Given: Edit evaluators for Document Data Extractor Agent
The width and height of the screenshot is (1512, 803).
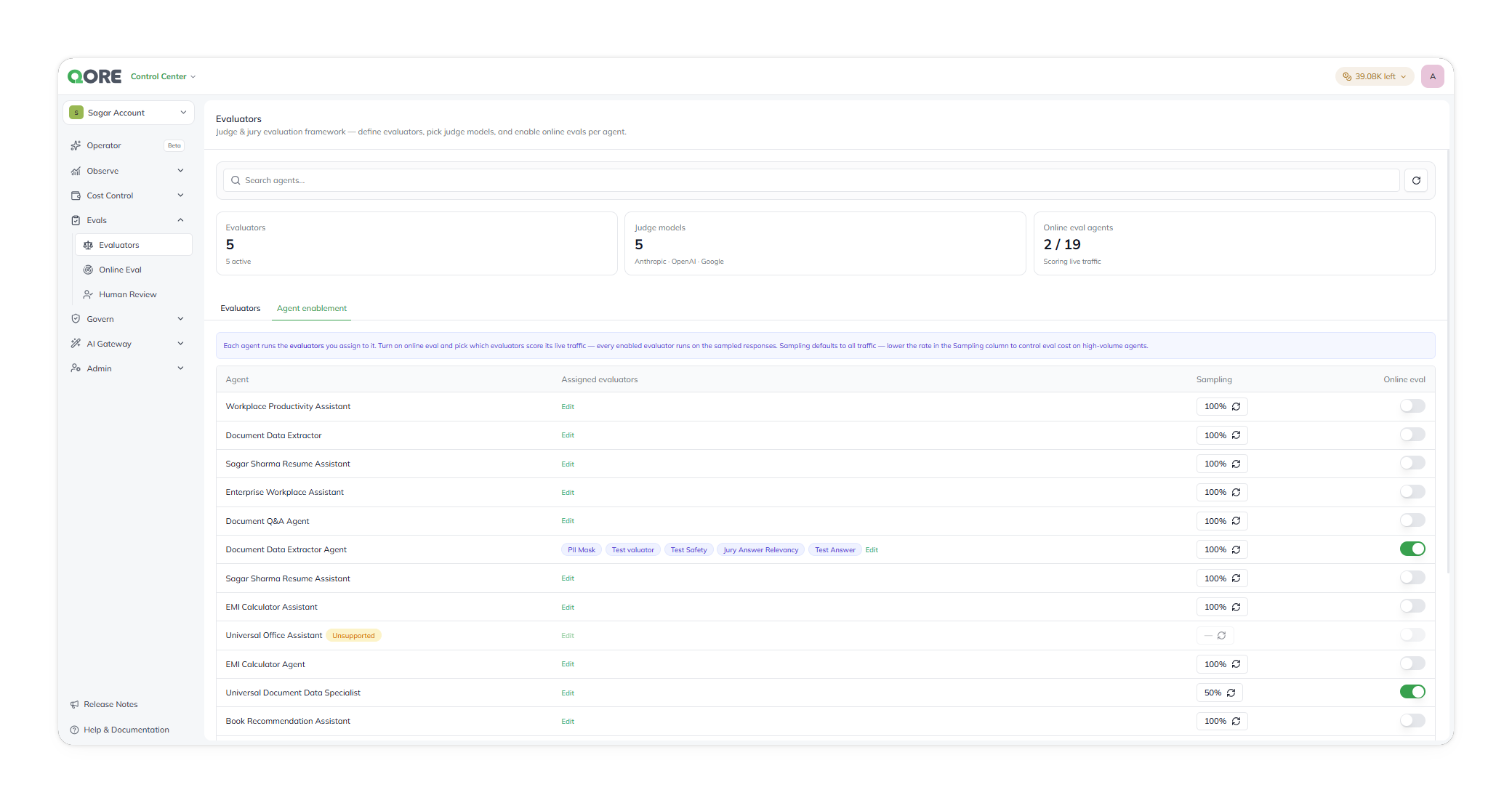Looking at the screenshot, I should (x=872, y=550).
